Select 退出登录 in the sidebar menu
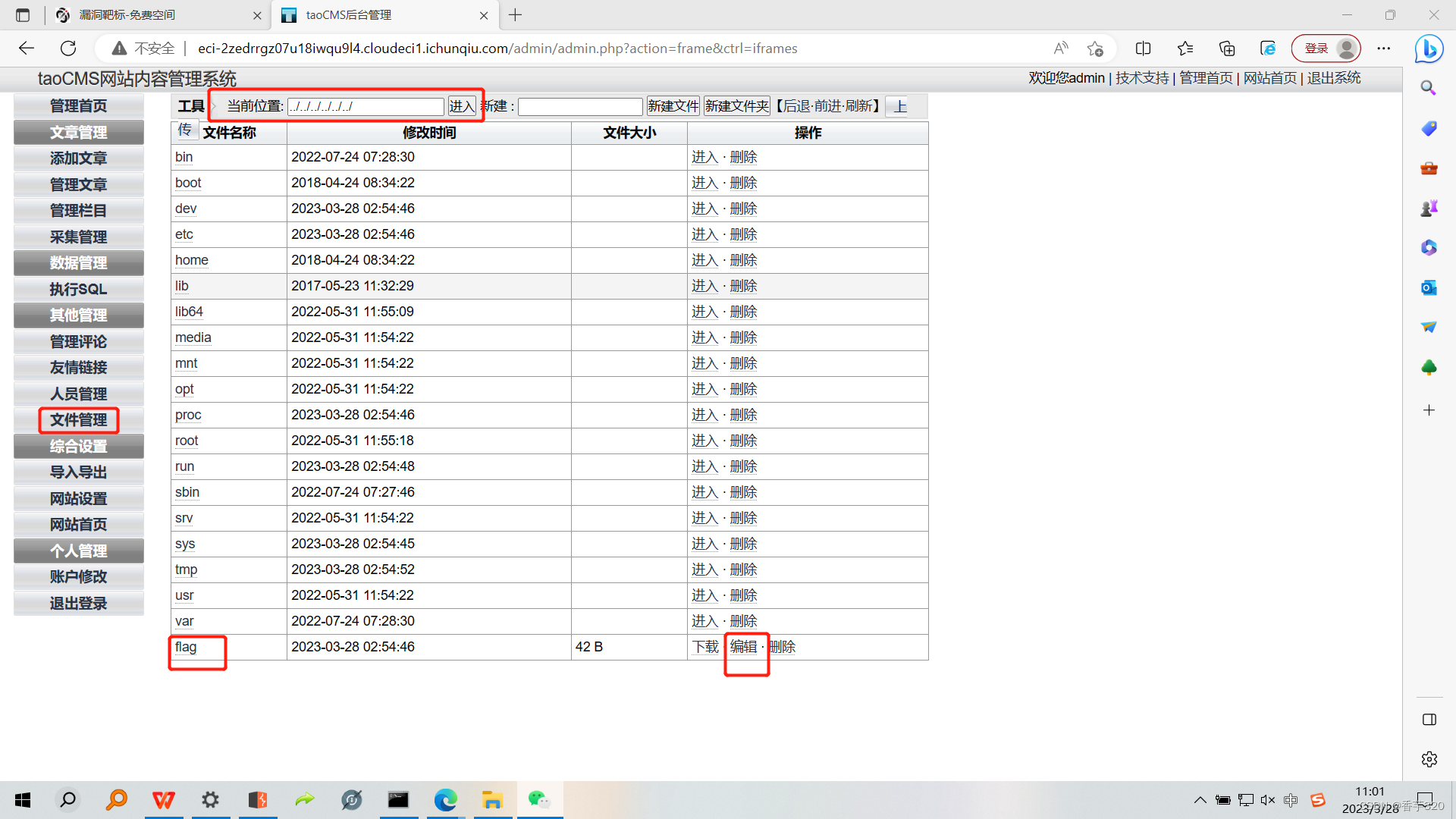This screenshot has height=819, width=1456. (78, 603)
